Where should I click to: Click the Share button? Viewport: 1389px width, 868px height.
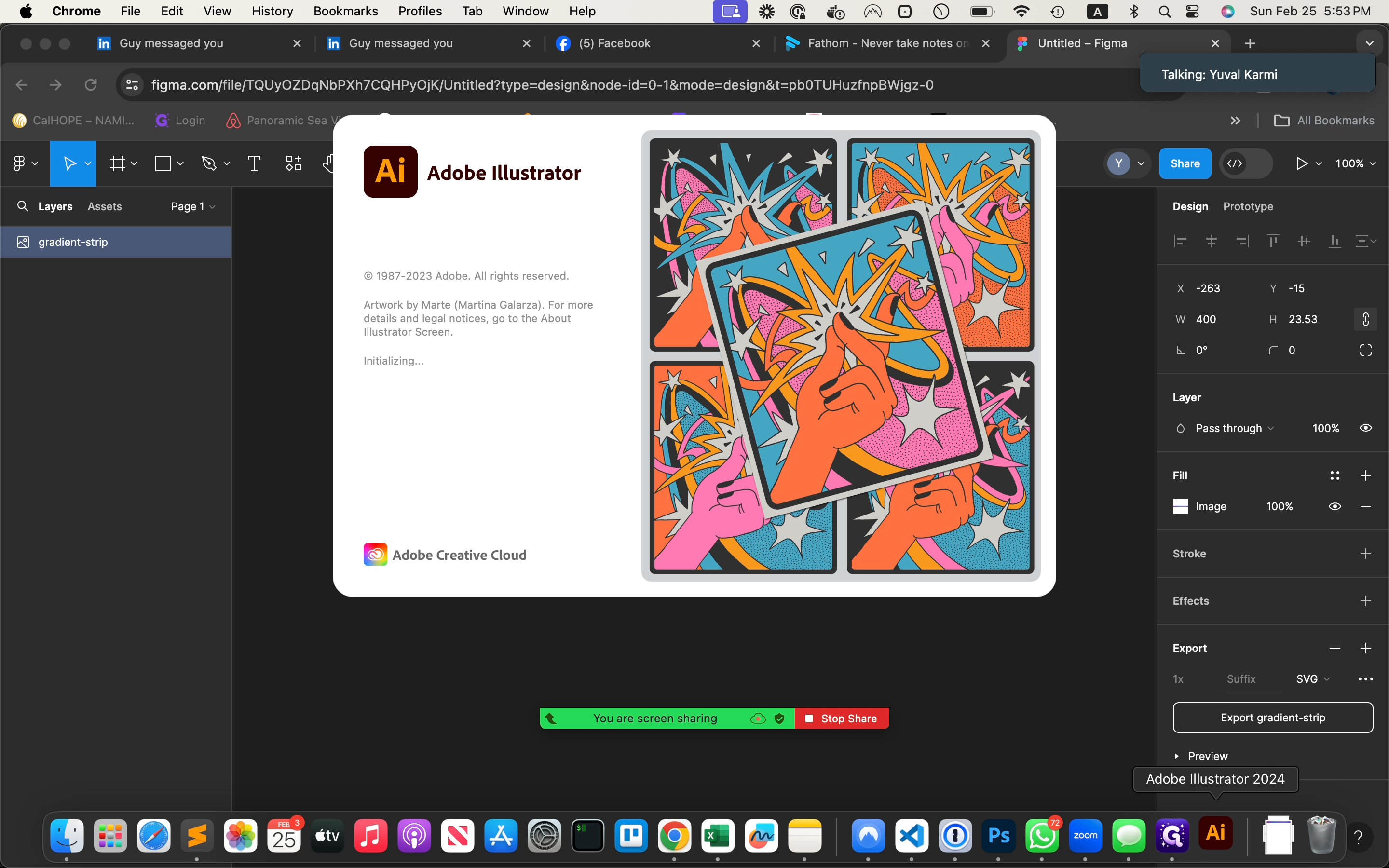[x=1185, y=163]
